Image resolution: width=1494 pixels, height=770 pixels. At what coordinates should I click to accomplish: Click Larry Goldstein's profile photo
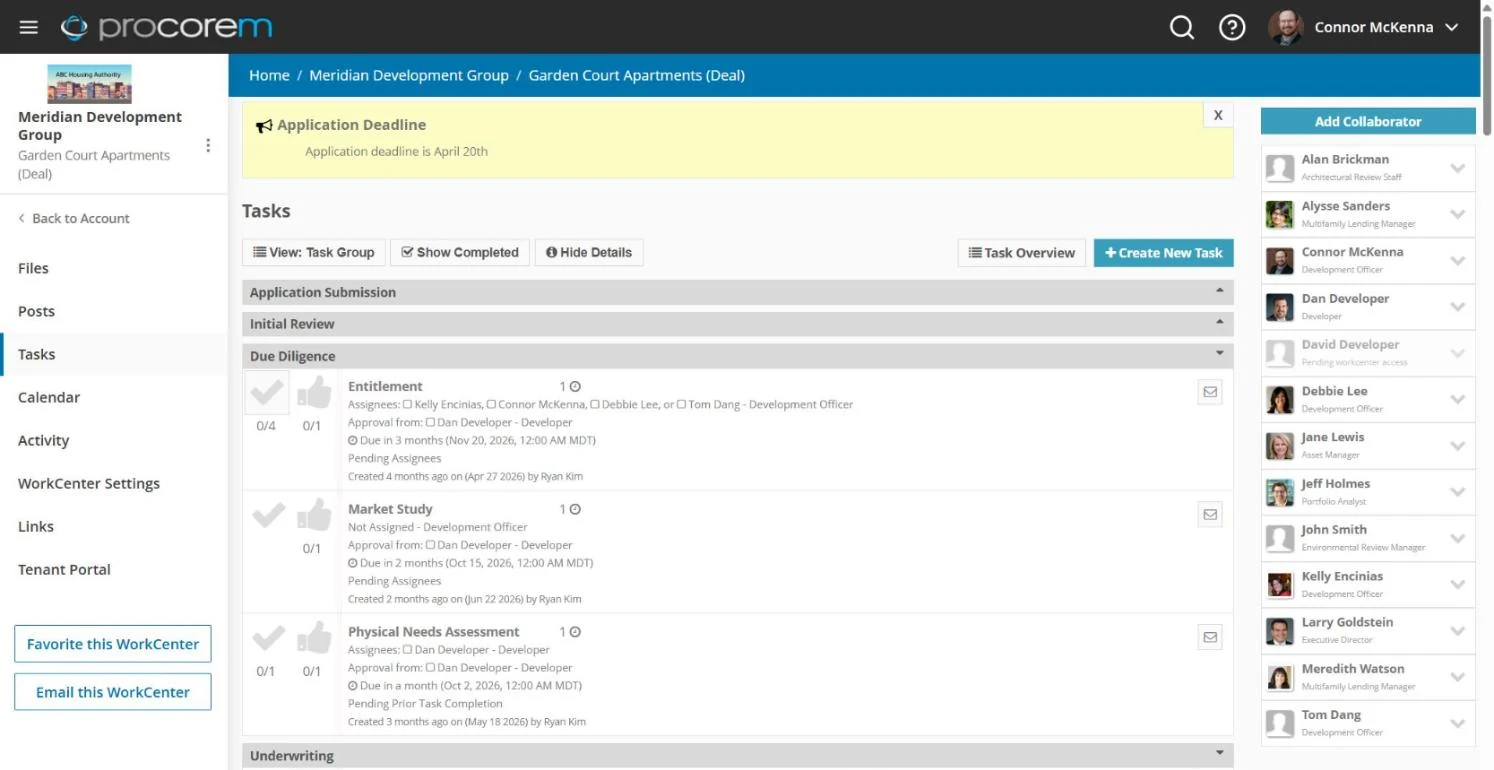pos(1279,631)
